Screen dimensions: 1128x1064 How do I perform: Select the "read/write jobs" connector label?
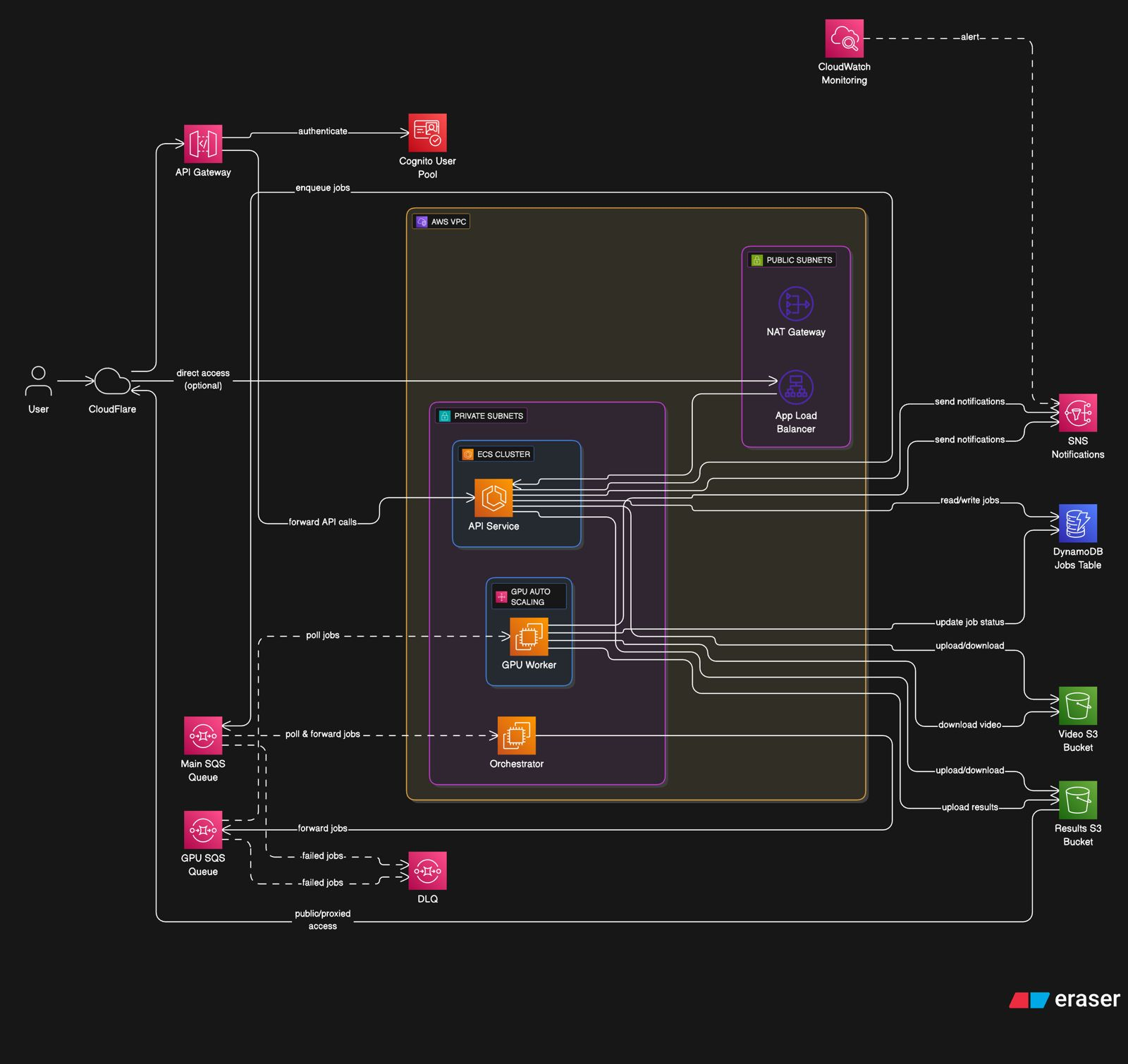pyautogui.click(x=970, y=500)
